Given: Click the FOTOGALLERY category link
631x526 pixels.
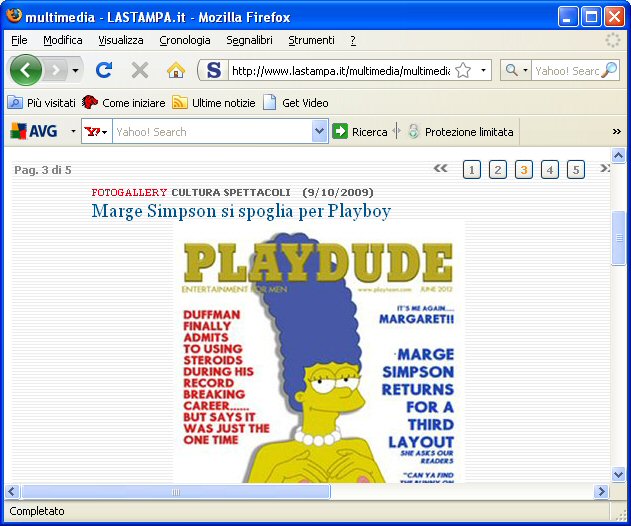Looking at the screenshot, I should pos(129,192).
